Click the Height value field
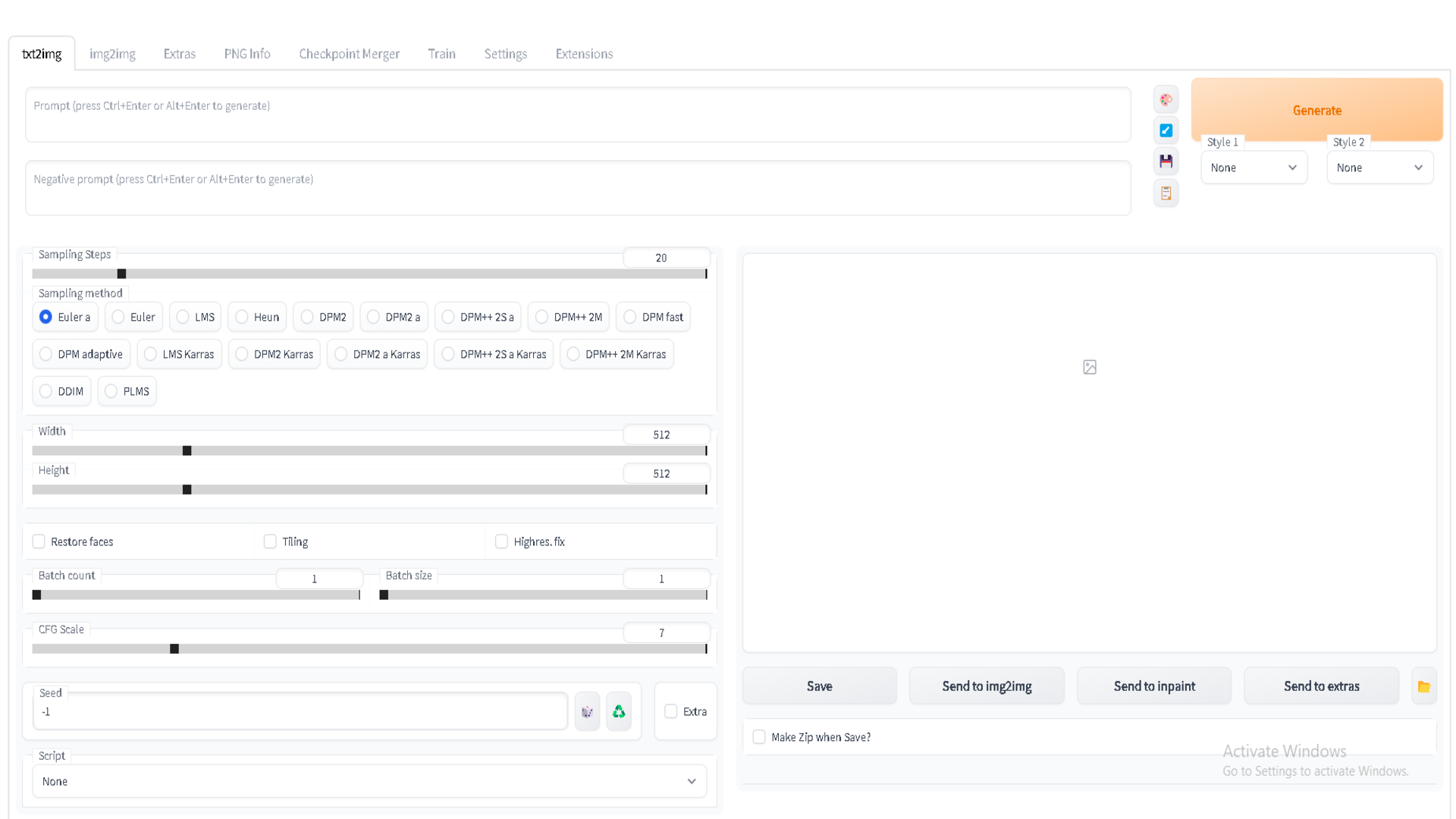 coord(666,473)
